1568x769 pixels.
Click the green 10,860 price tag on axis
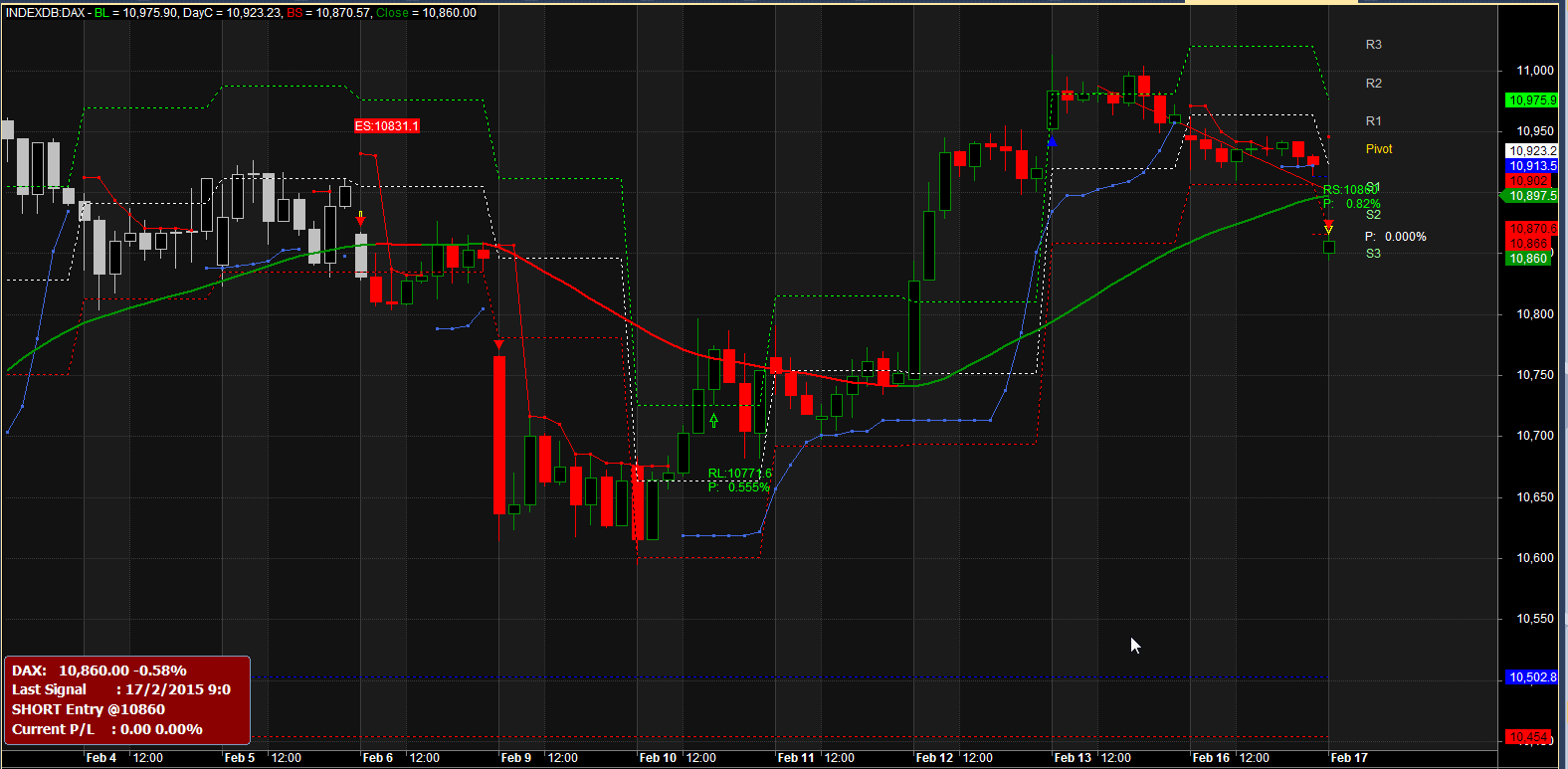point(1528,259)
